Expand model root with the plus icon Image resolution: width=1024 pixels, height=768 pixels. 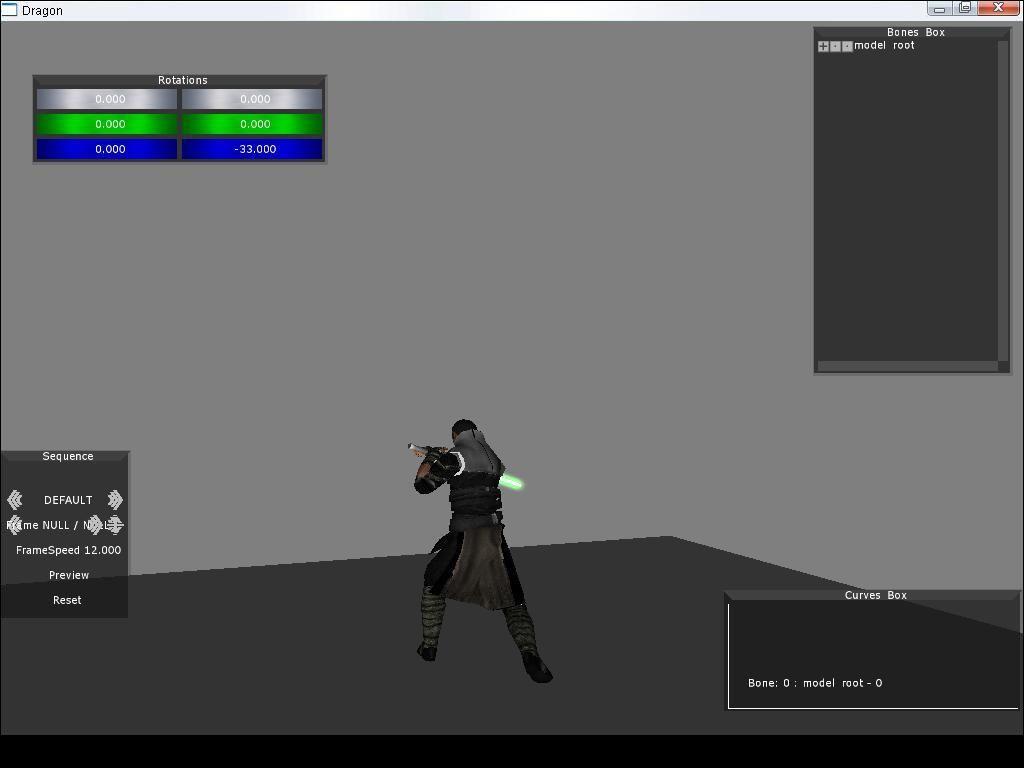tap(823, 46)
